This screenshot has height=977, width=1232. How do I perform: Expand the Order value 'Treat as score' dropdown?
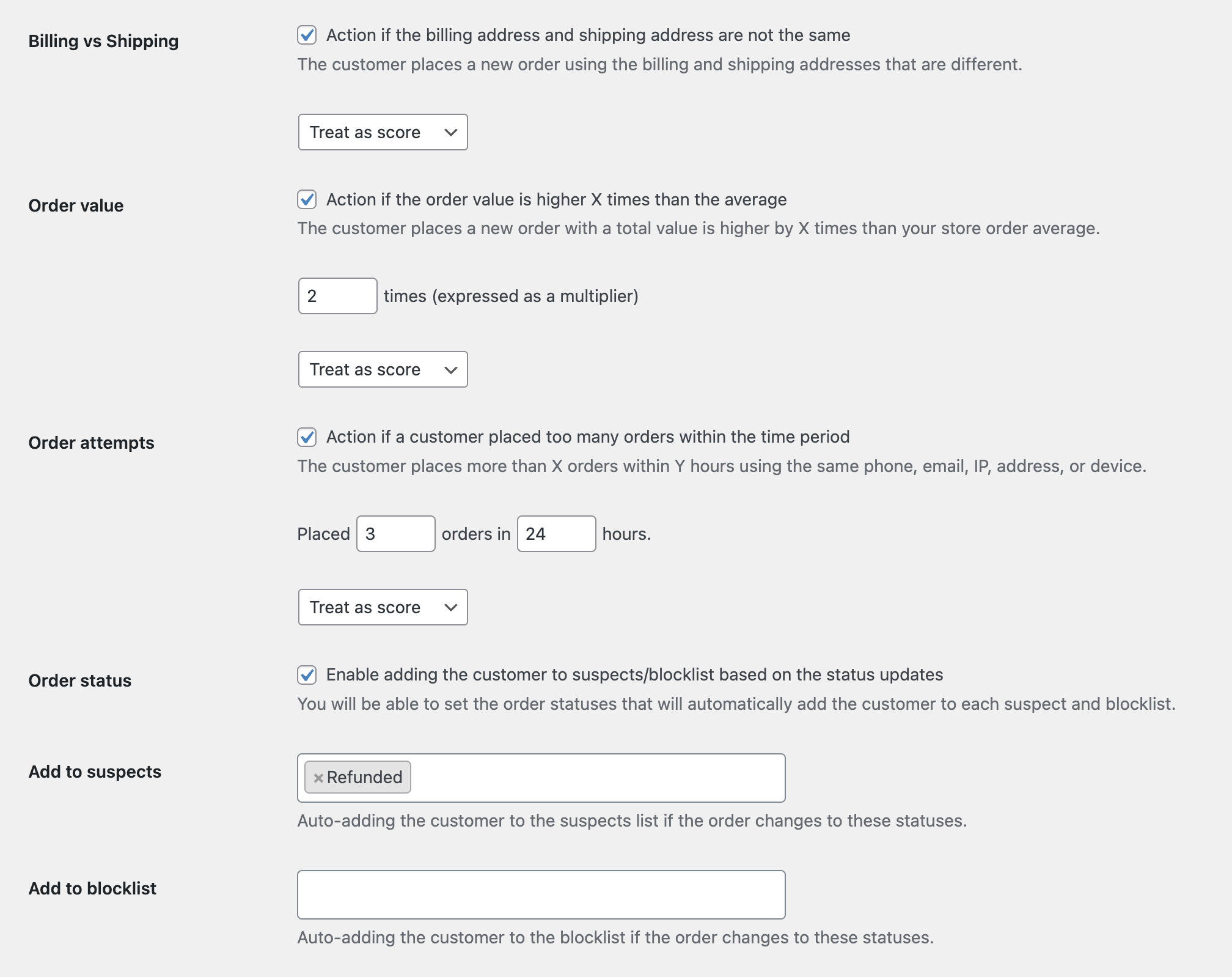(x=383, y=369)
